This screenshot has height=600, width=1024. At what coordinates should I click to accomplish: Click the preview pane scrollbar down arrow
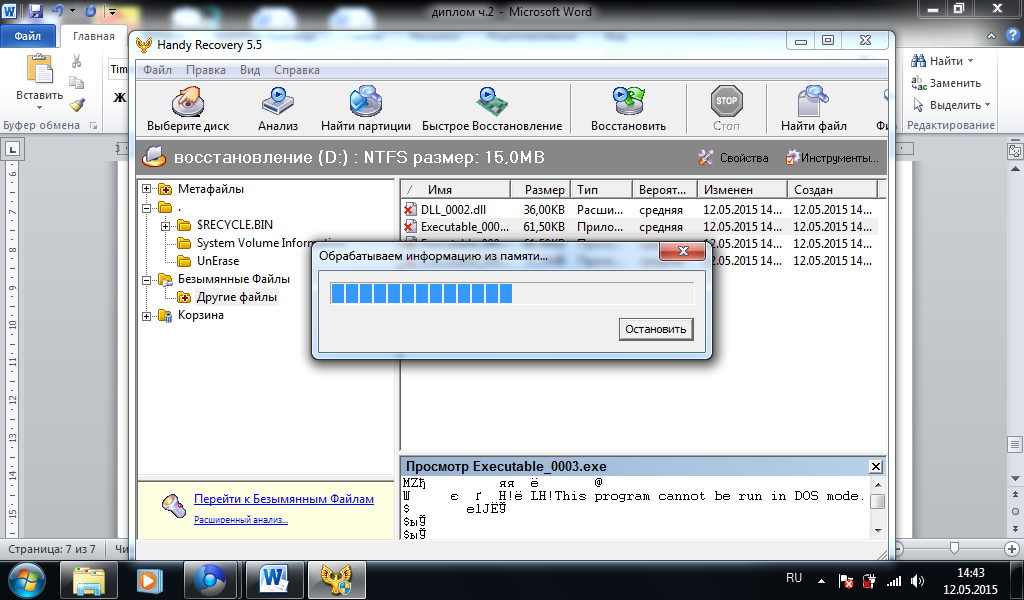click(x=878, y=530)
